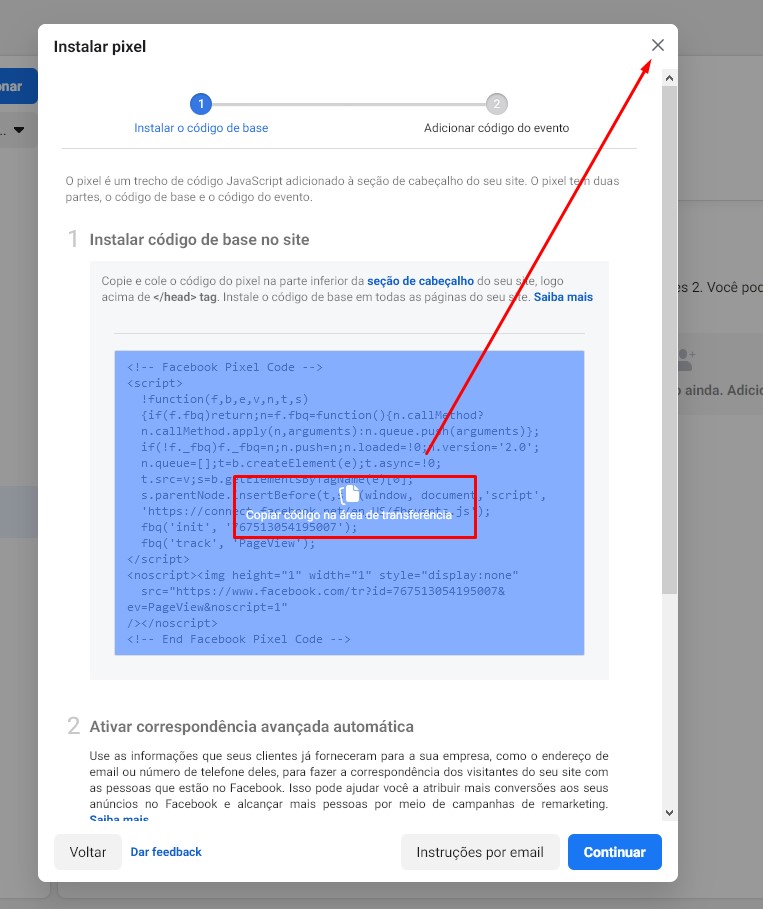
Task: Switch to "Adicionar código do evento" step
Action: point(496,128)
